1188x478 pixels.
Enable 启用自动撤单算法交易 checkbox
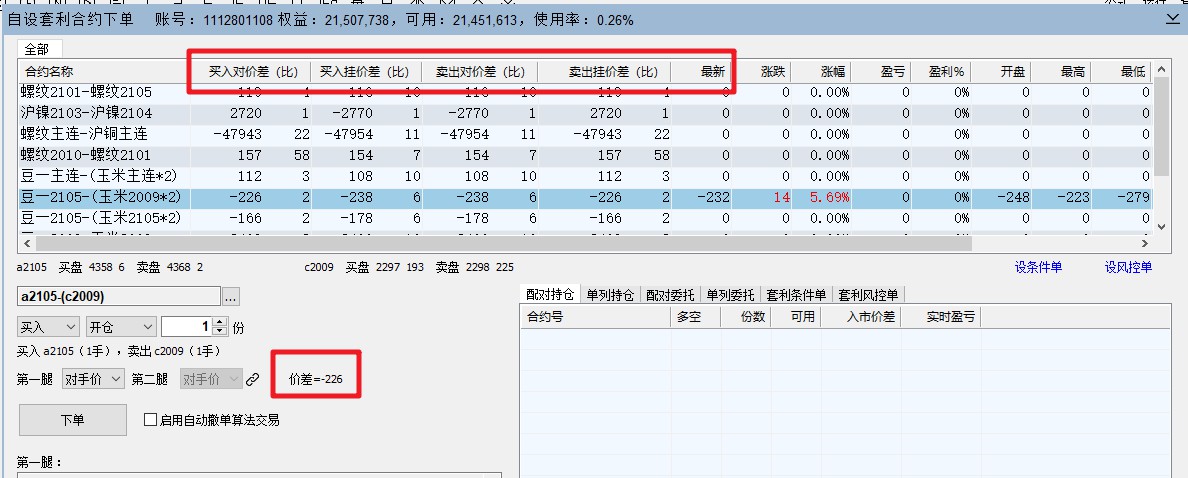tap(151, 420)
